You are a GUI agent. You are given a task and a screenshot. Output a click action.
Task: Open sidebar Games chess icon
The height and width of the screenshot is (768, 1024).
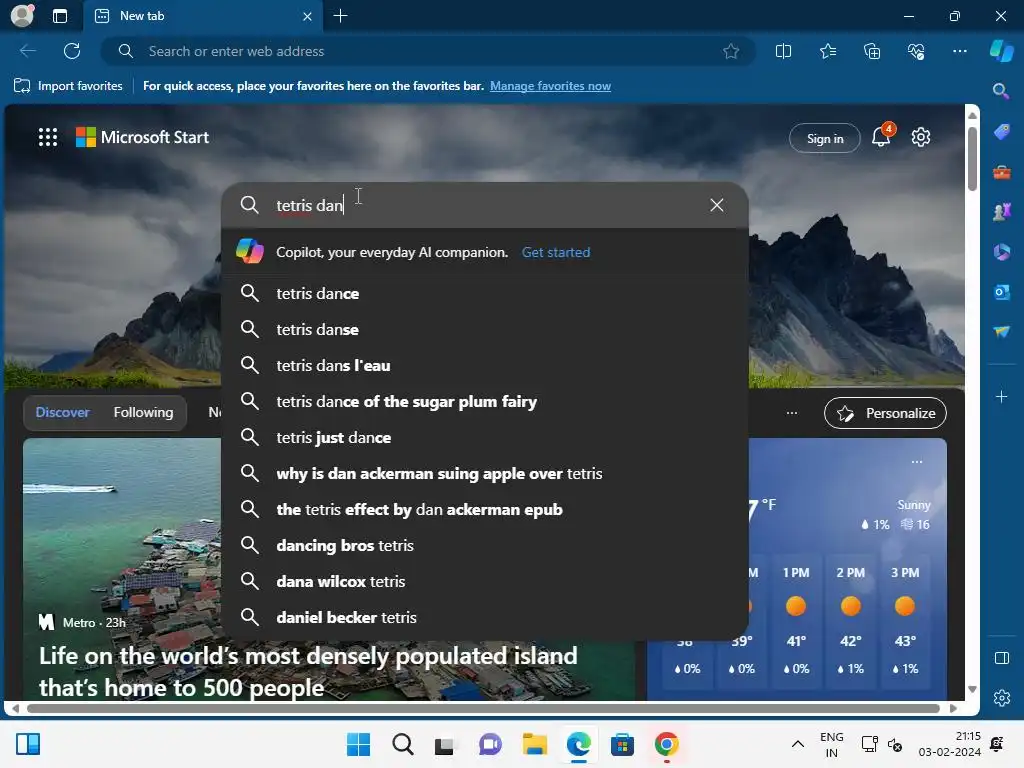click(1001, 212)
